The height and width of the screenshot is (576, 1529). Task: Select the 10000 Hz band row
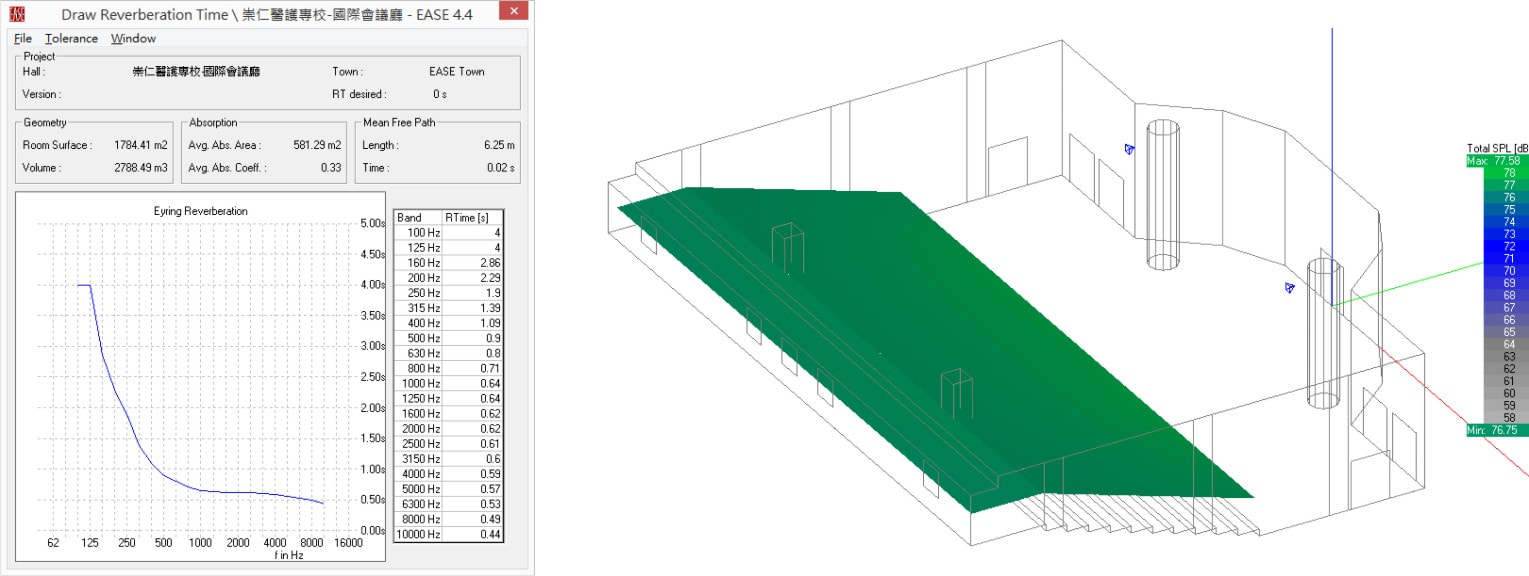click(x=449, y=534)
